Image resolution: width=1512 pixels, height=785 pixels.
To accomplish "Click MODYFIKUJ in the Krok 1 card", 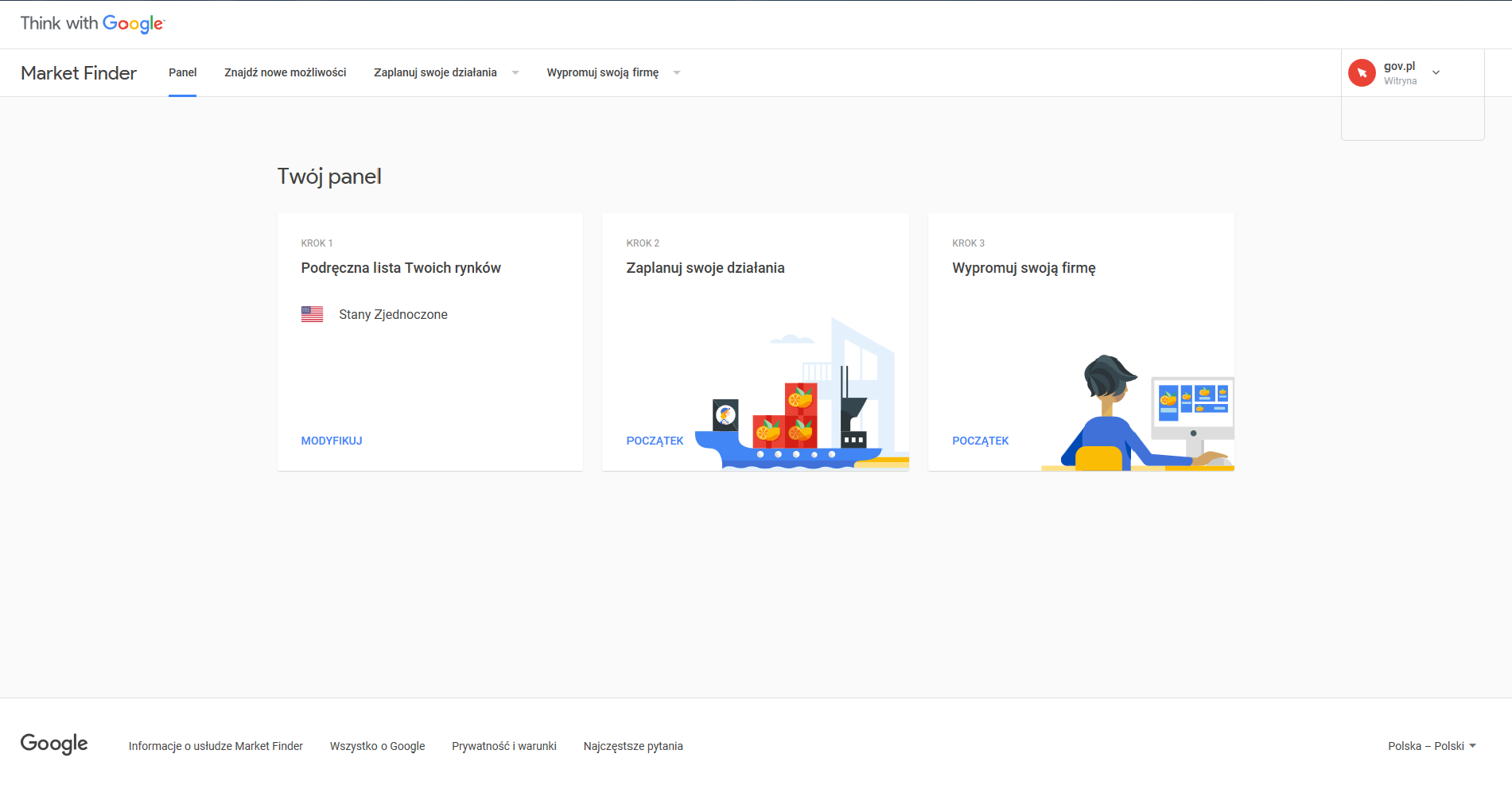I will click(332, 441).
